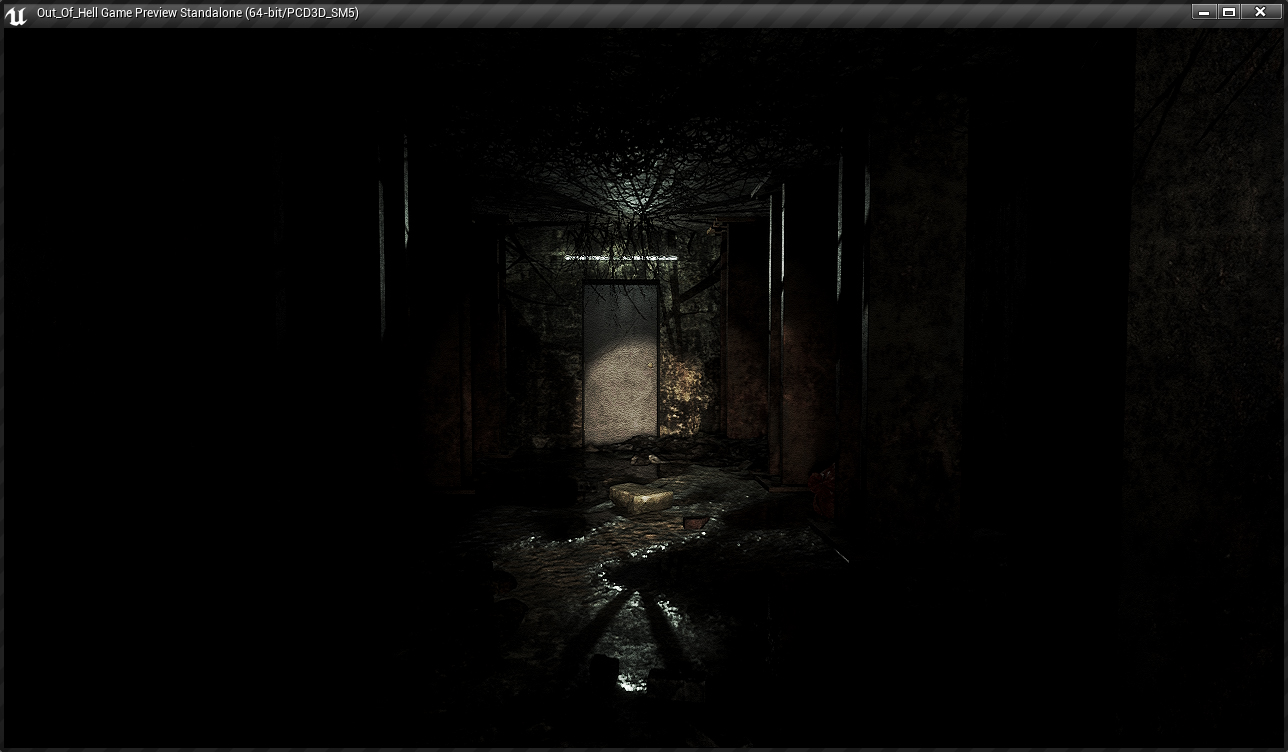Click the lit door at corridor end
The width and height of the screenshot is (1288, 752).
tap(620, 365)
